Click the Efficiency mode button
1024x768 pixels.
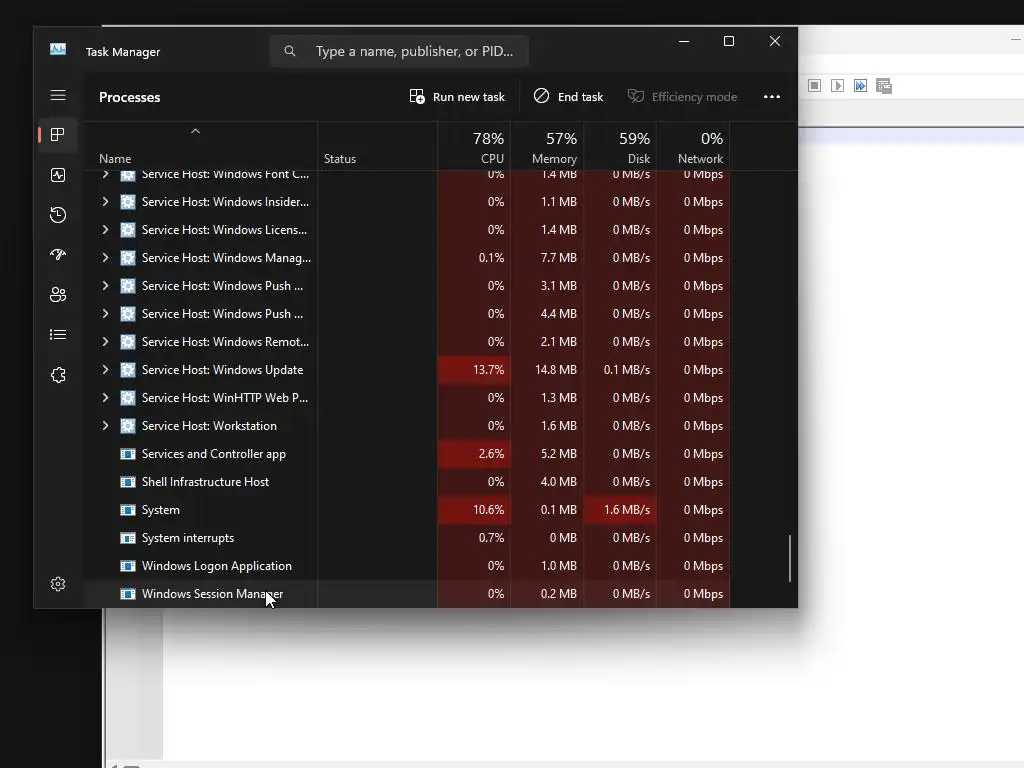click(682, 97)
